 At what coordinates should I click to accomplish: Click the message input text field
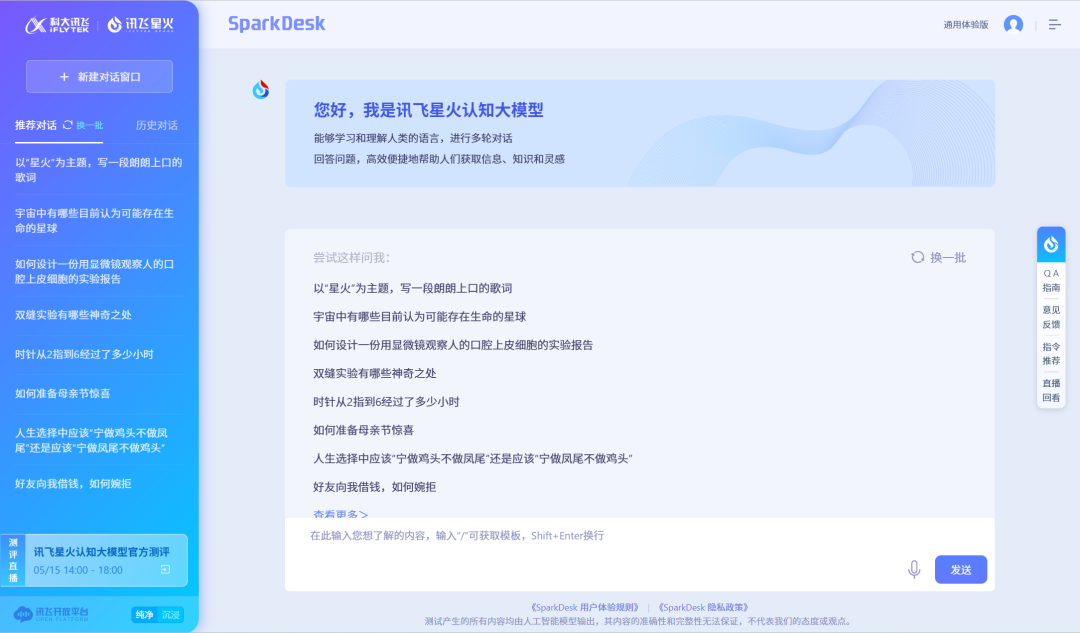click(x=600, y=536)
